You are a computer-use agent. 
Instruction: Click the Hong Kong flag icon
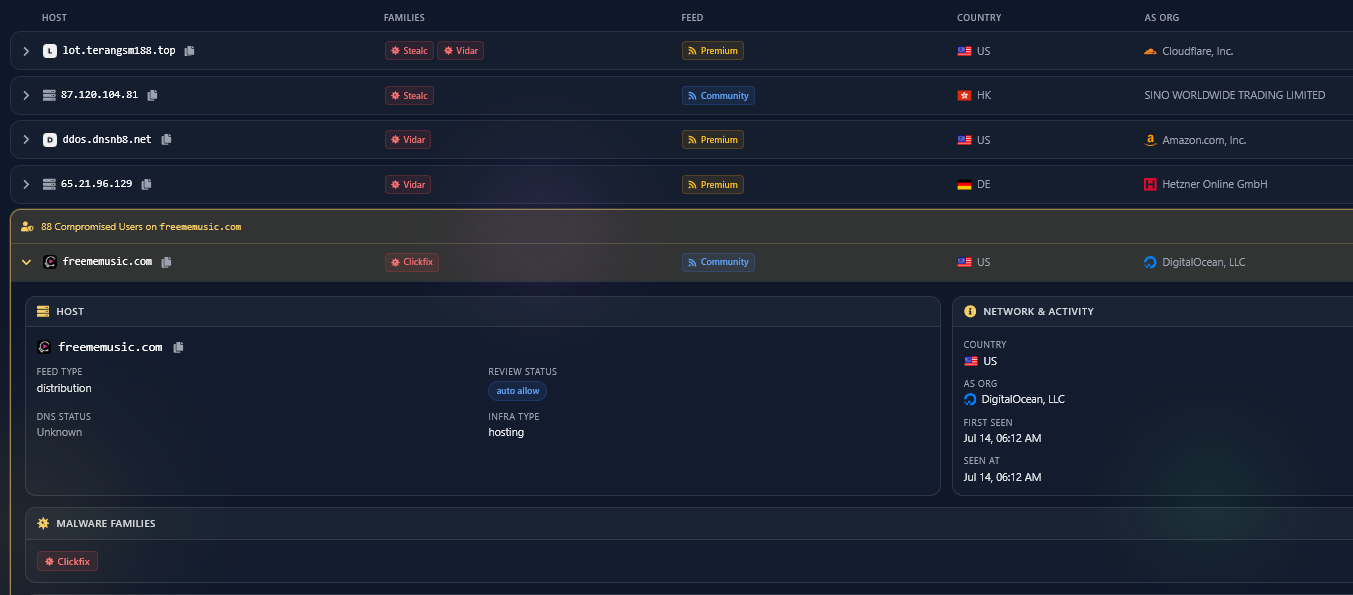(965, 96)
